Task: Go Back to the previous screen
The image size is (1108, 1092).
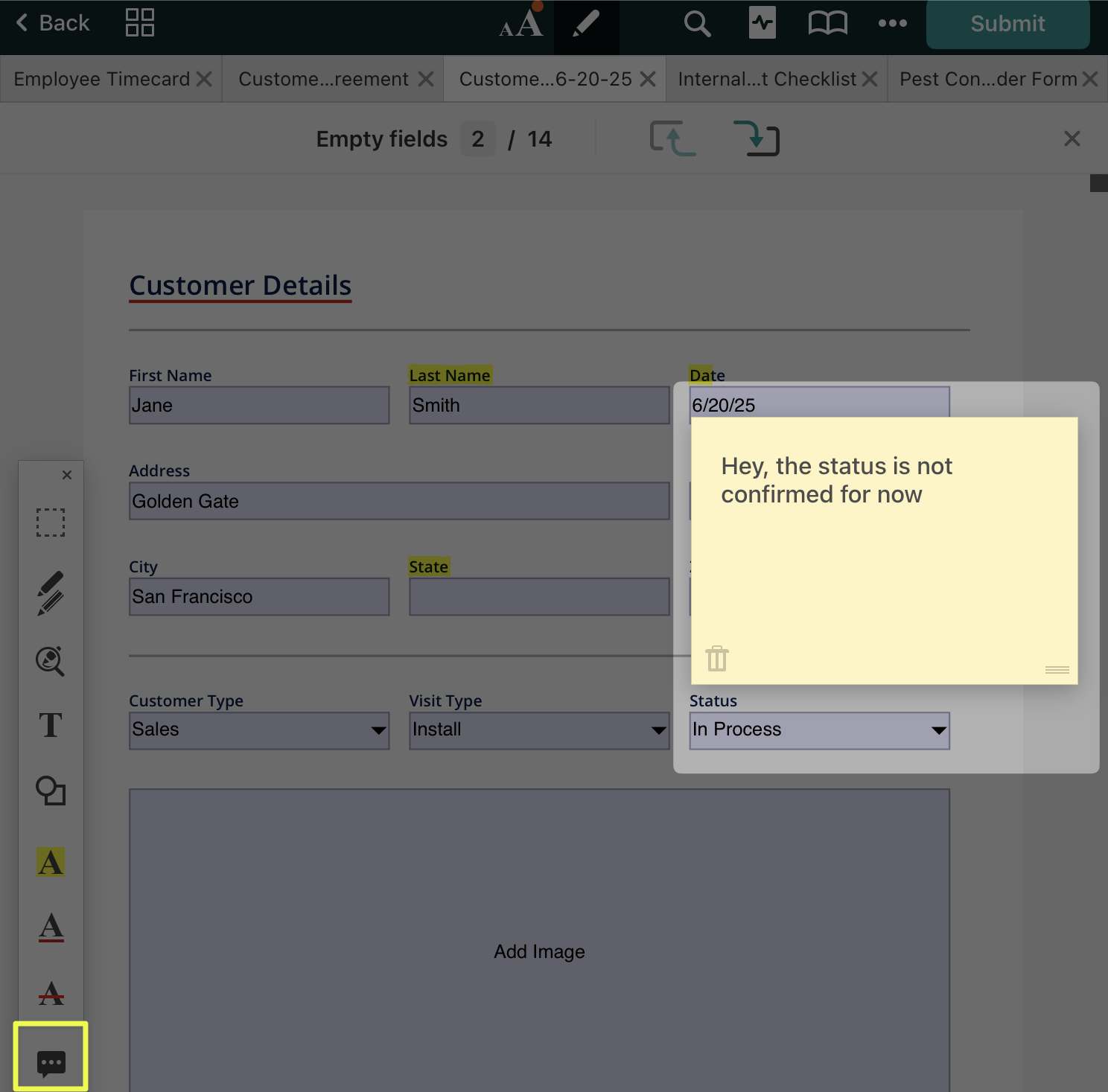Action: [x=52, y=23]
